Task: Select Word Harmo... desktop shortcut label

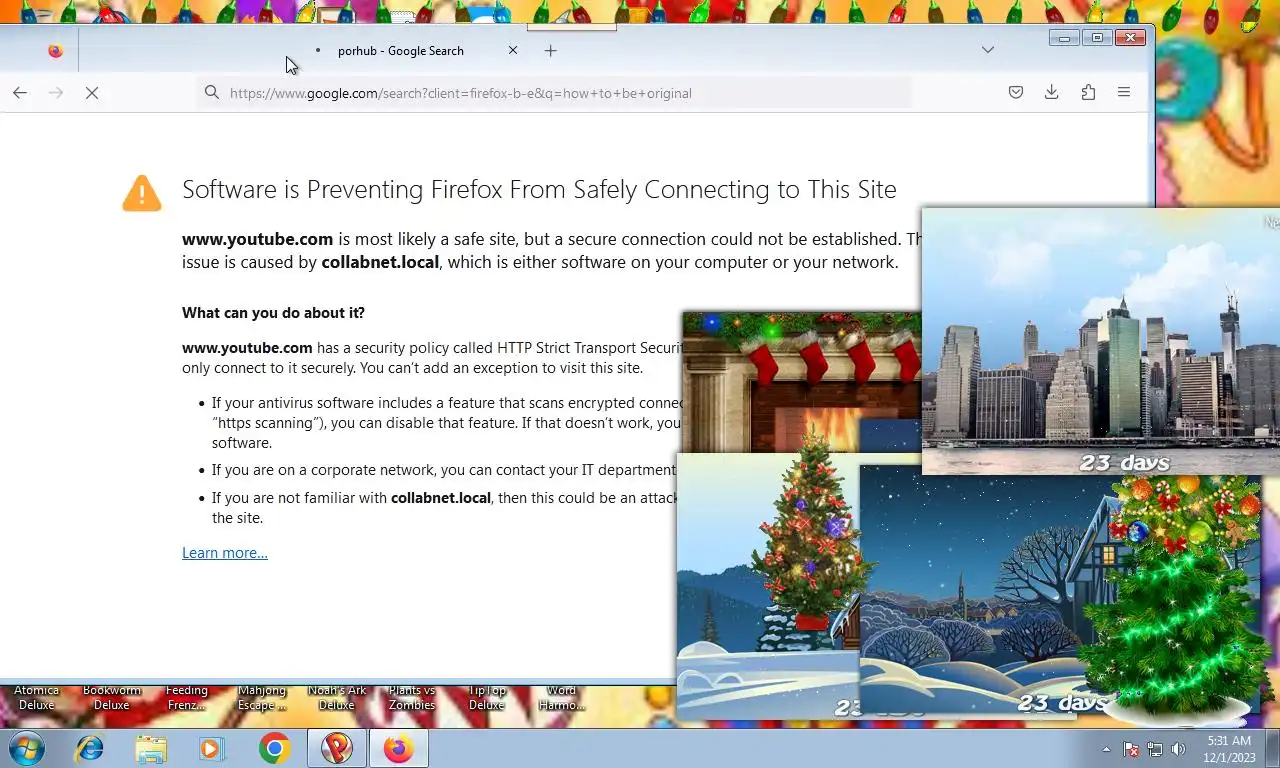Action: pos(562,698)
